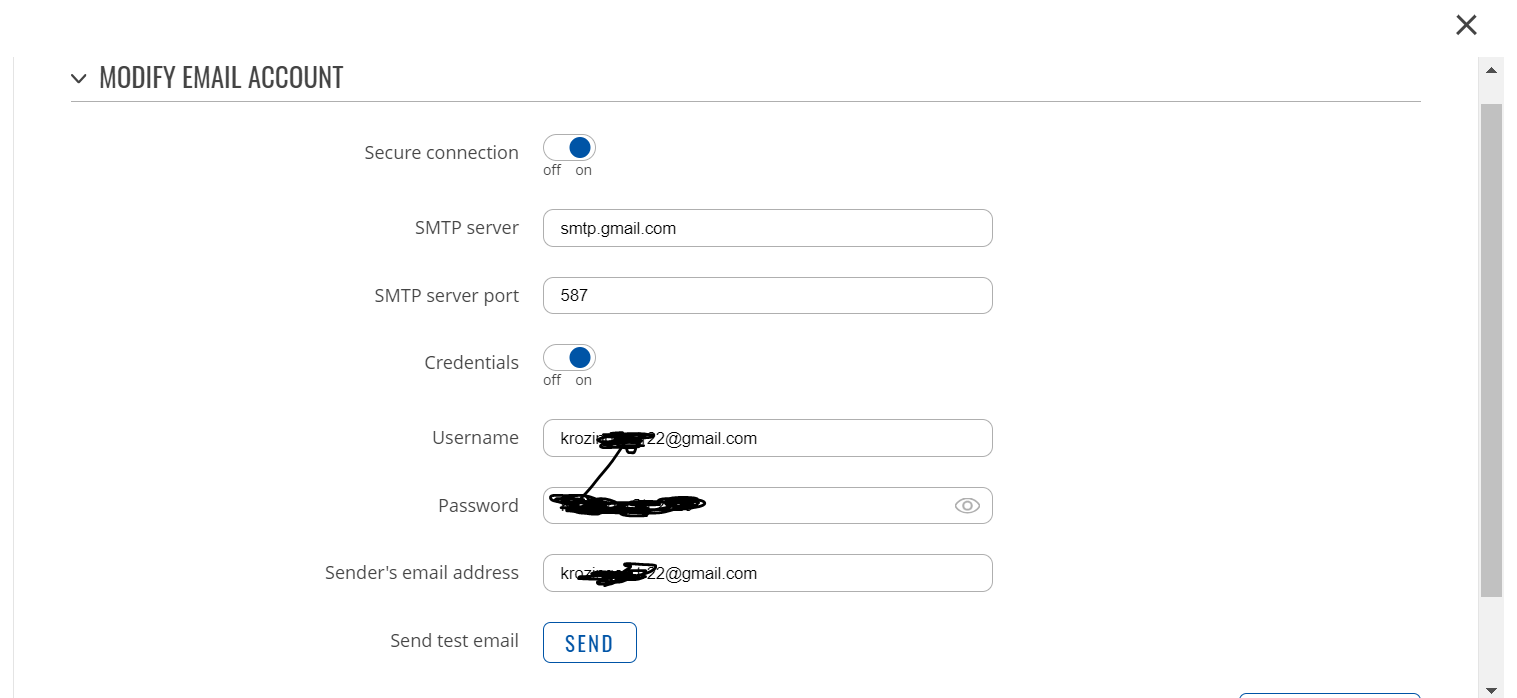Click the scrollbar down arrow
This screenshot has height=698, width=1517.
[1491, 689]
